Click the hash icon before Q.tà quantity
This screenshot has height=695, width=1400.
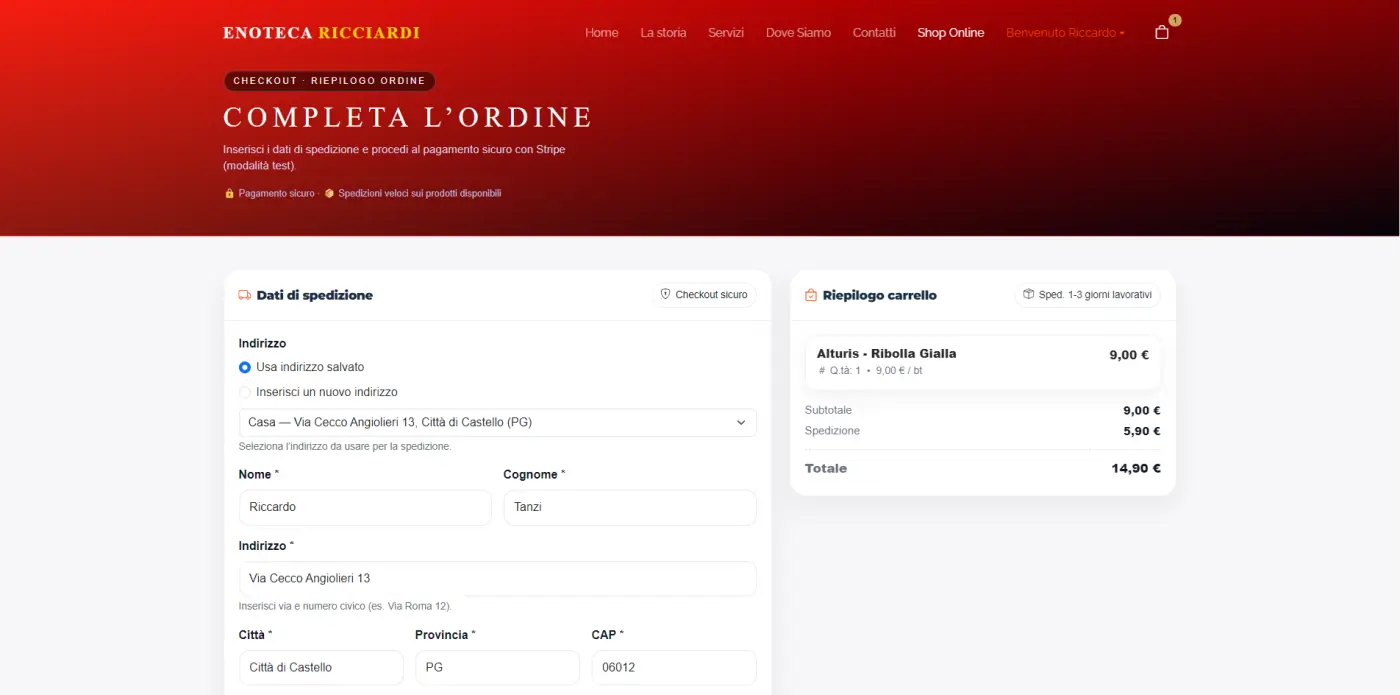click(x=821, y=369)
